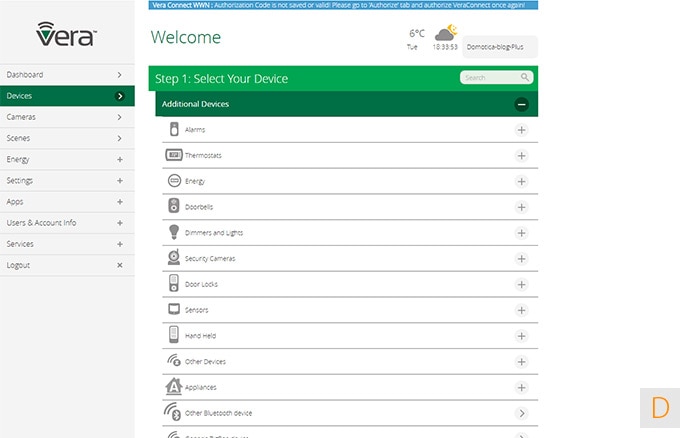The height and width of the screenshot is (438, 690).
Task: Click the Sensors label text
Action: point(196,310)
